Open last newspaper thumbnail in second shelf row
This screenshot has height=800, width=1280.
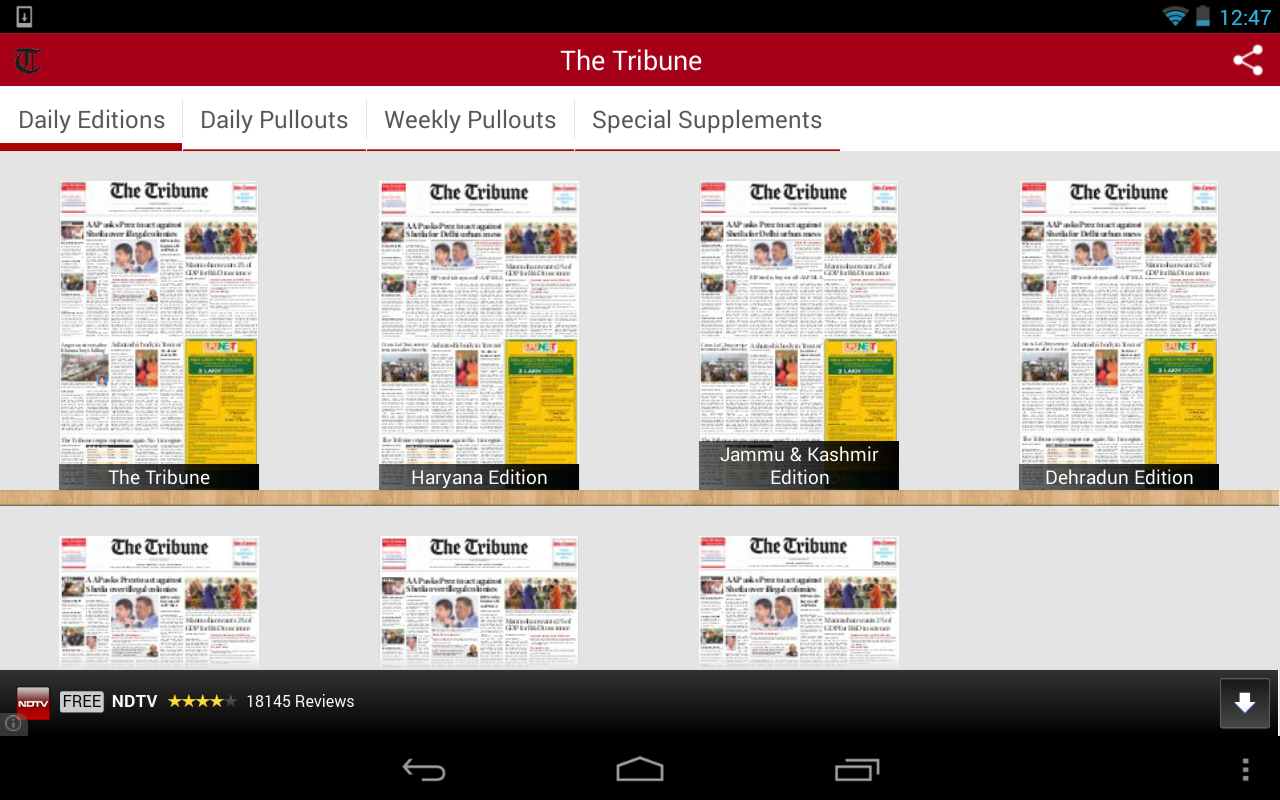point(799,602)
